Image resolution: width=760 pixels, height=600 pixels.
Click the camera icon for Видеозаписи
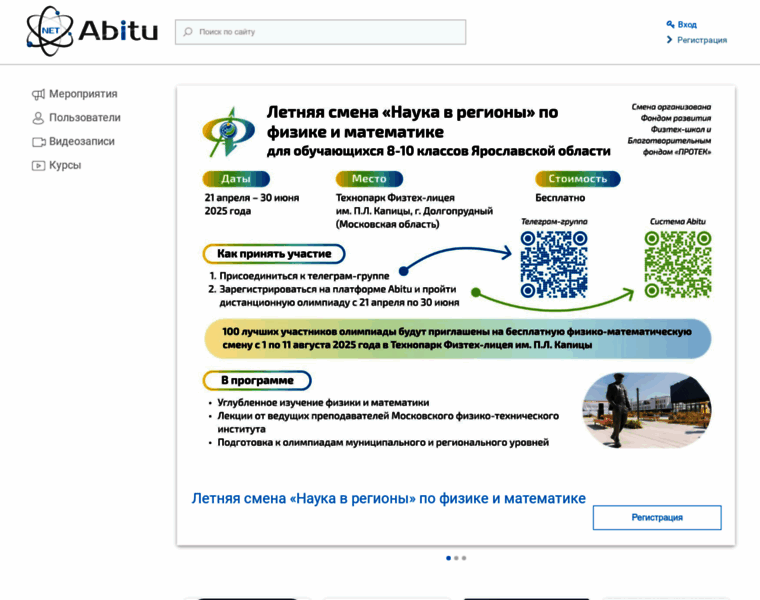tap(38, 142)
